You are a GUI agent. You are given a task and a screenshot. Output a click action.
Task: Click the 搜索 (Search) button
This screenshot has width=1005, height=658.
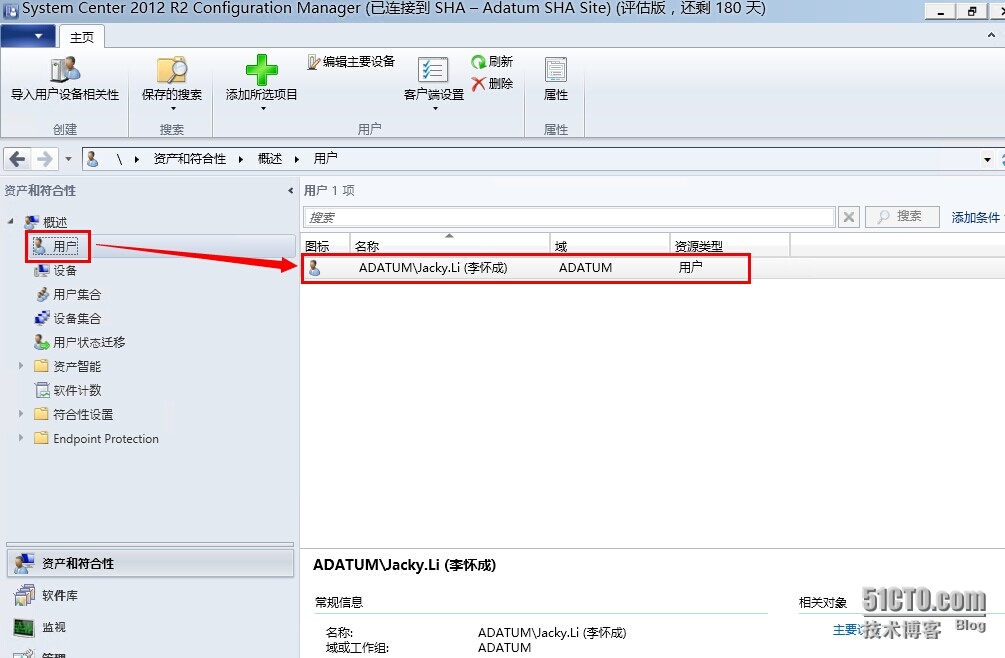(902, 217)
